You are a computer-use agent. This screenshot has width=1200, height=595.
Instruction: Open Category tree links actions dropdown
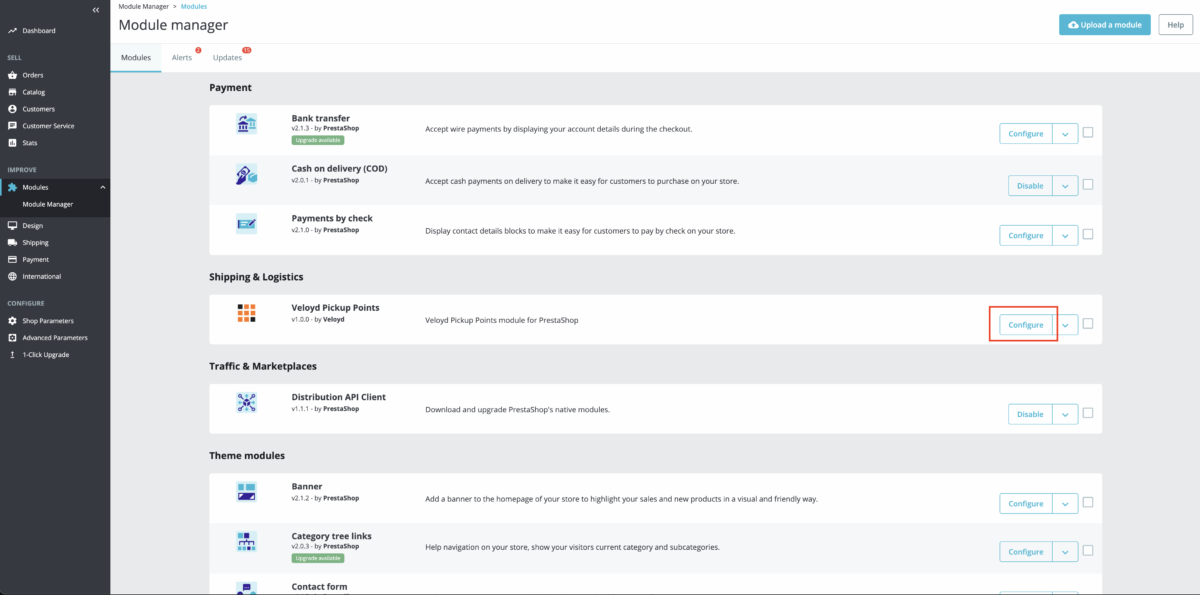[1065, 552]
